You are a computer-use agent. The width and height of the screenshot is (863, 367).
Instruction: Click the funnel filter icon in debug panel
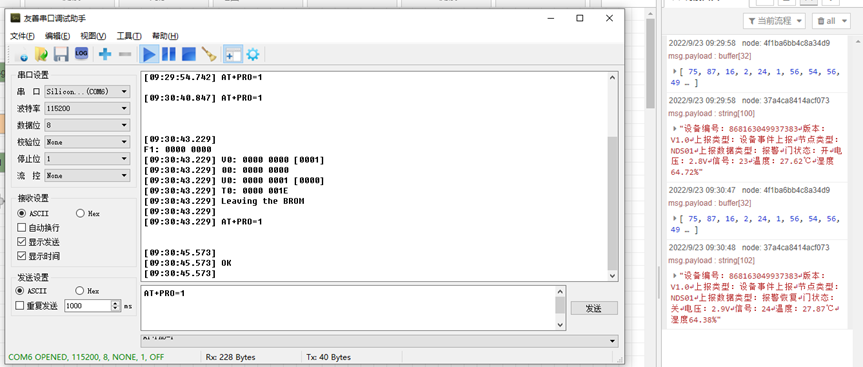click(x=751, y=21)
